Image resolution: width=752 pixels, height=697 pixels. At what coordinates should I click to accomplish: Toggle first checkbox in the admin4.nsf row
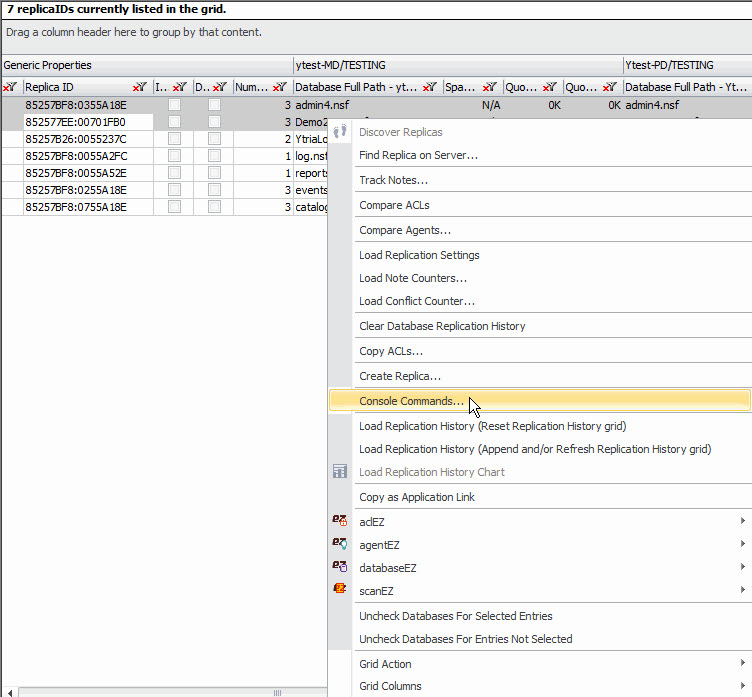tap(174, 105)
